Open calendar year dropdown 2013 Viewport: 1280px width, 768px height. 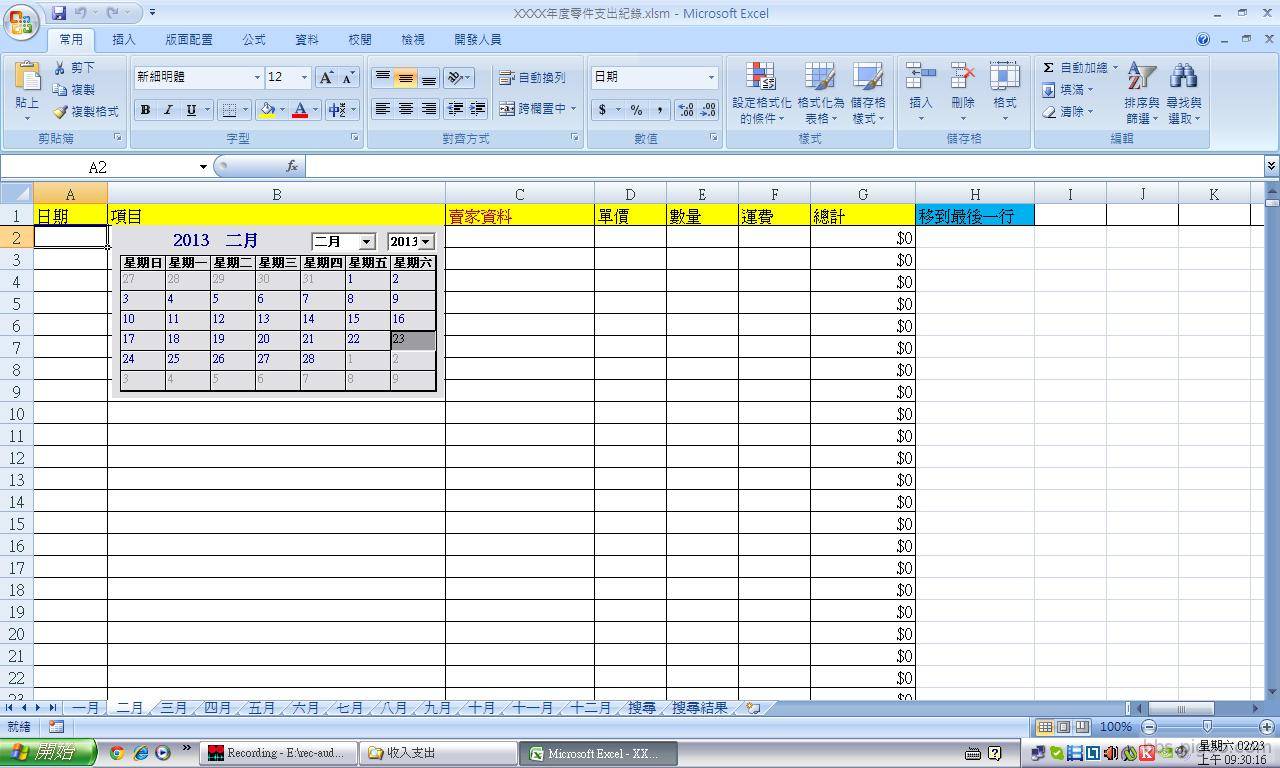pos(426,242)
